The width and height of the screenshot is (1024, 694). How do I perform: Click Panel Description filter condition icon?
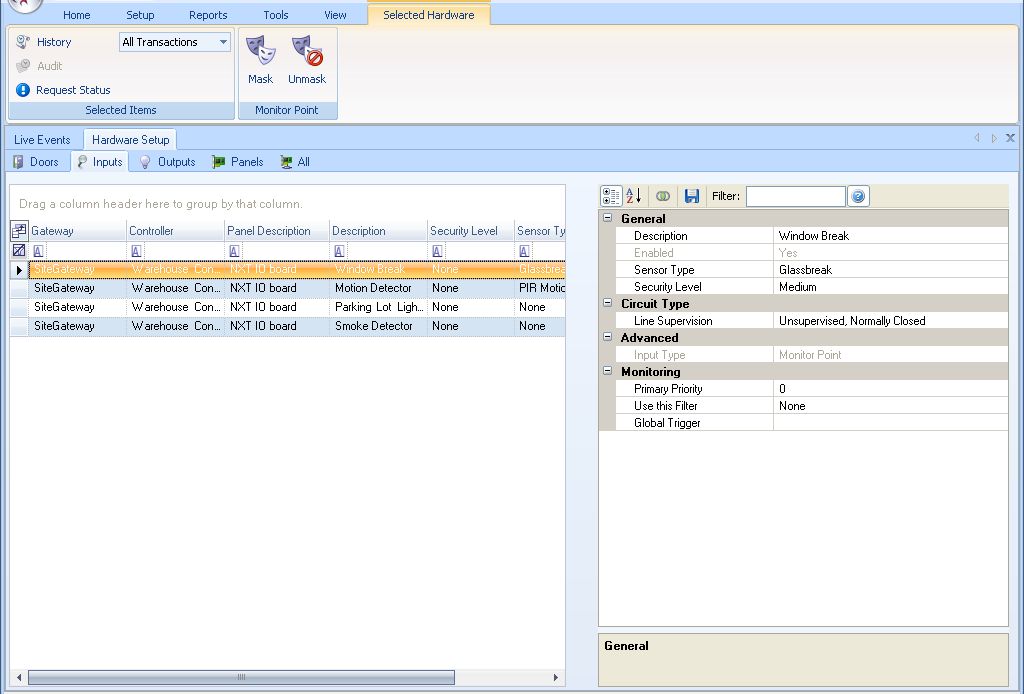[x=234, y=251]
